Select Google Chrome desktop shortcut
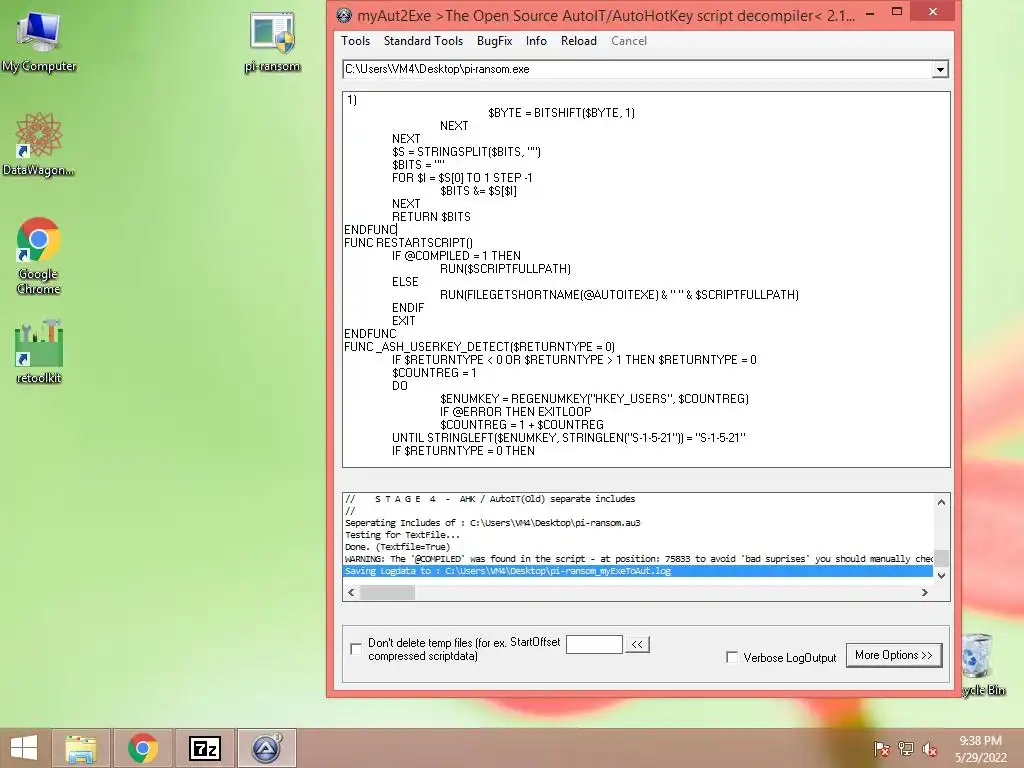Image resolution: width=1024 pixels, height=768 pixels. 39,256
